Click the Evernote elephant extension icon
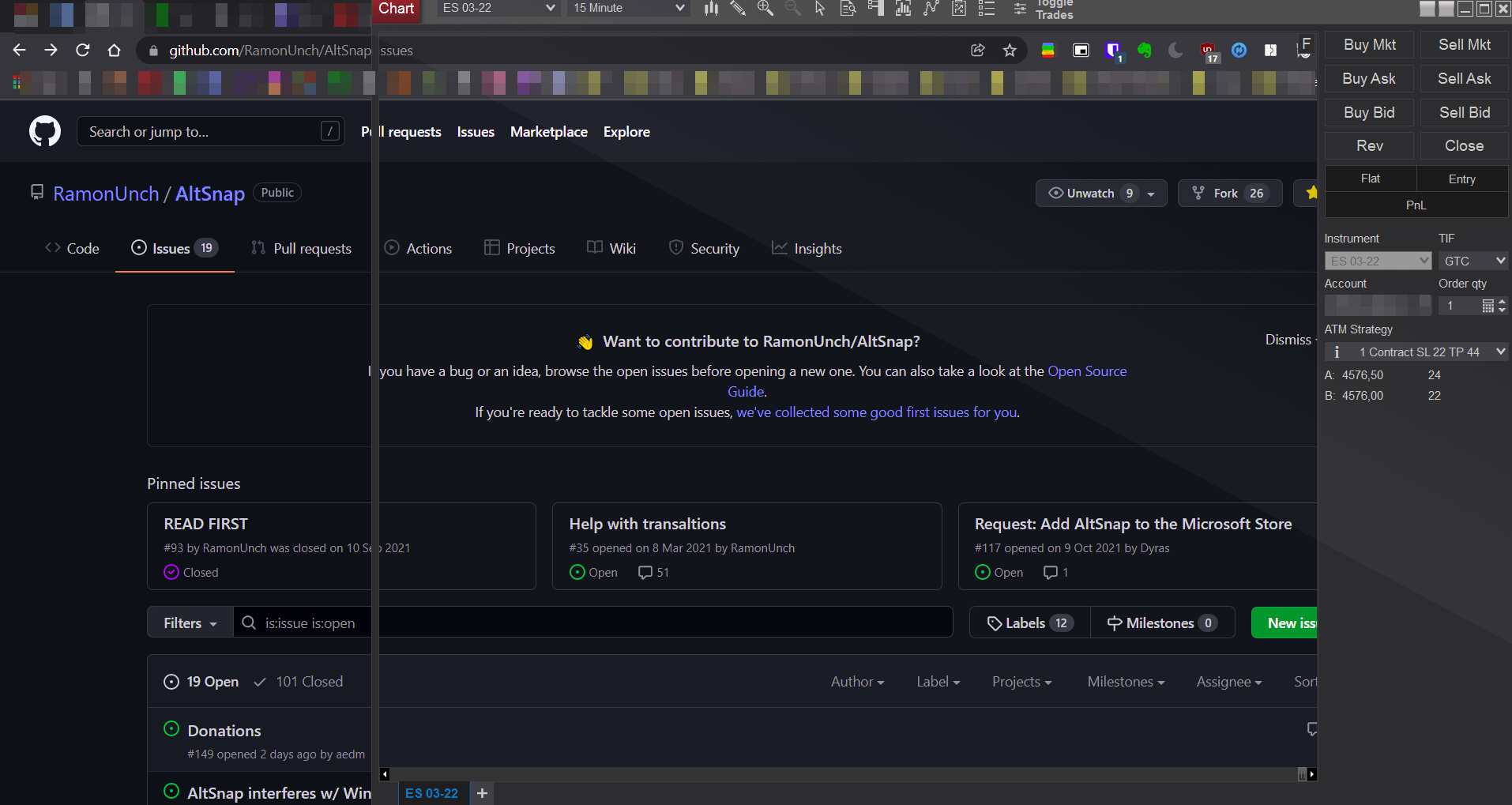Screen dimensions: 1512x805 (1145, 50)
